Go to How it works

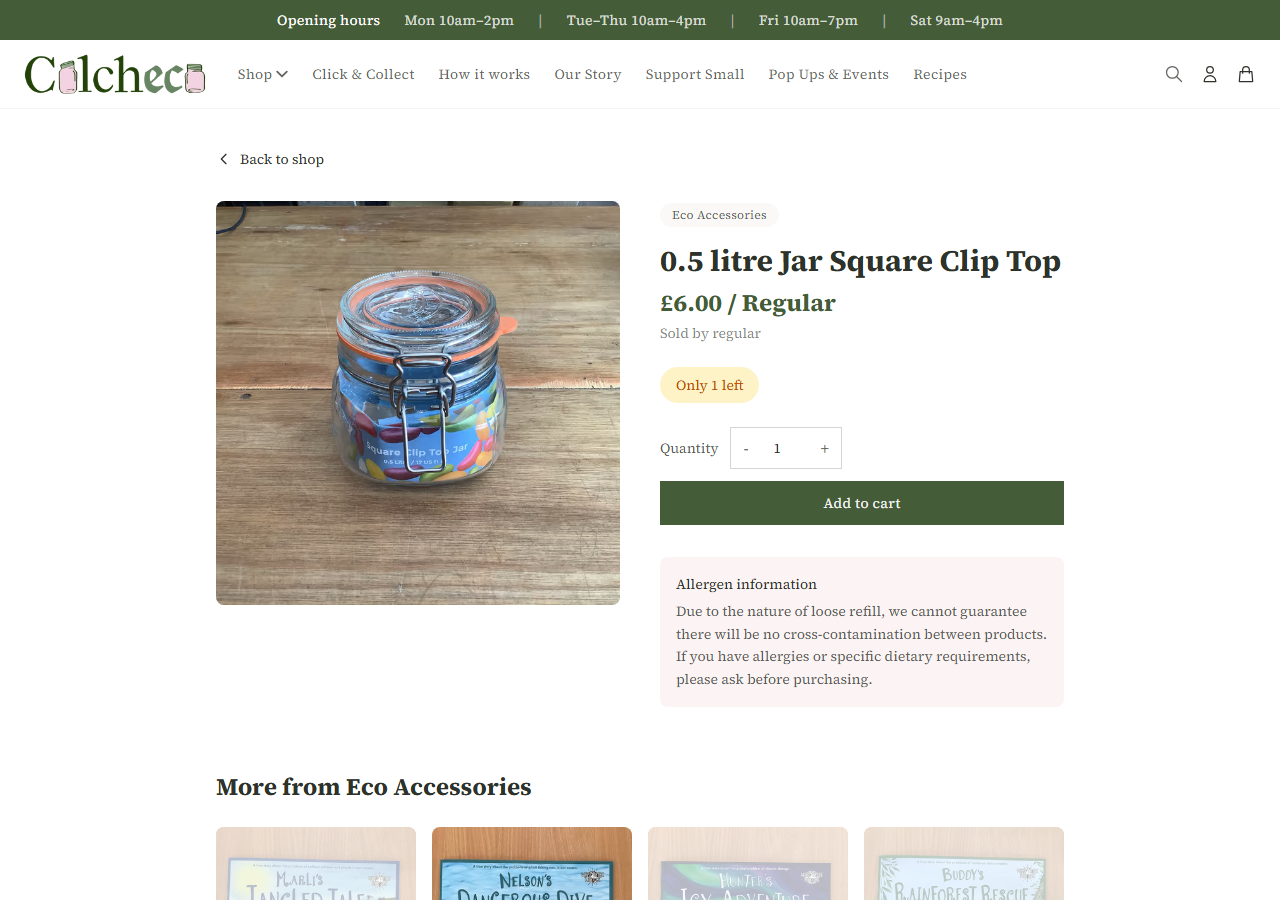[x=484, y=74]
